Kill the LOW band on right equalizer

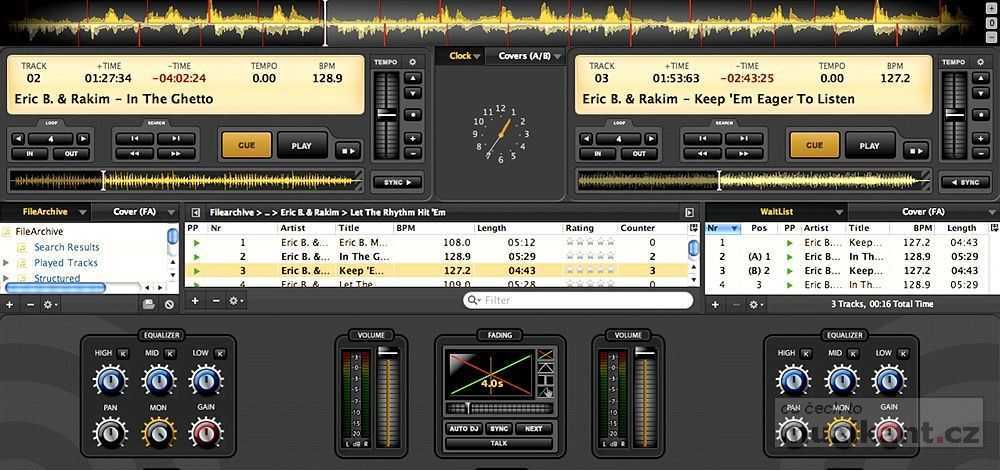pos(902,353)
